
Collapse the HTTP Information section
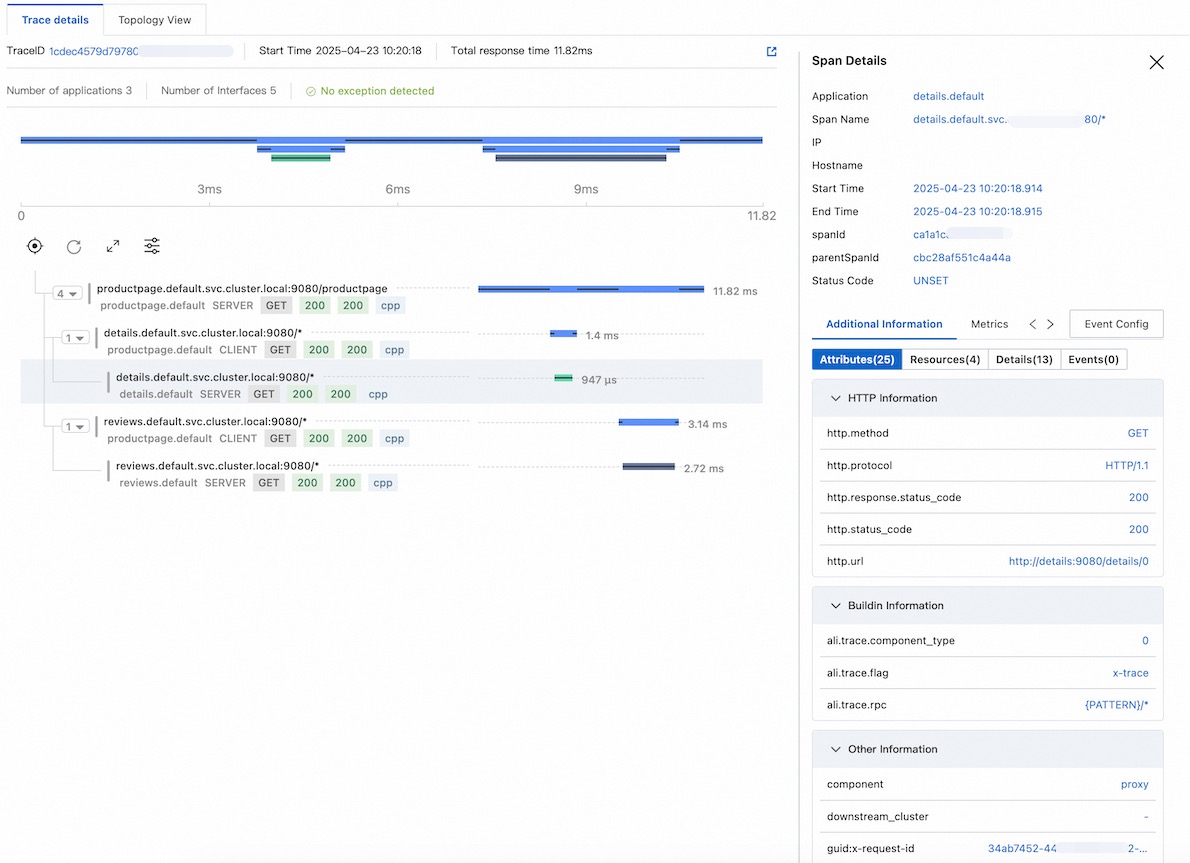coord(836,398)
